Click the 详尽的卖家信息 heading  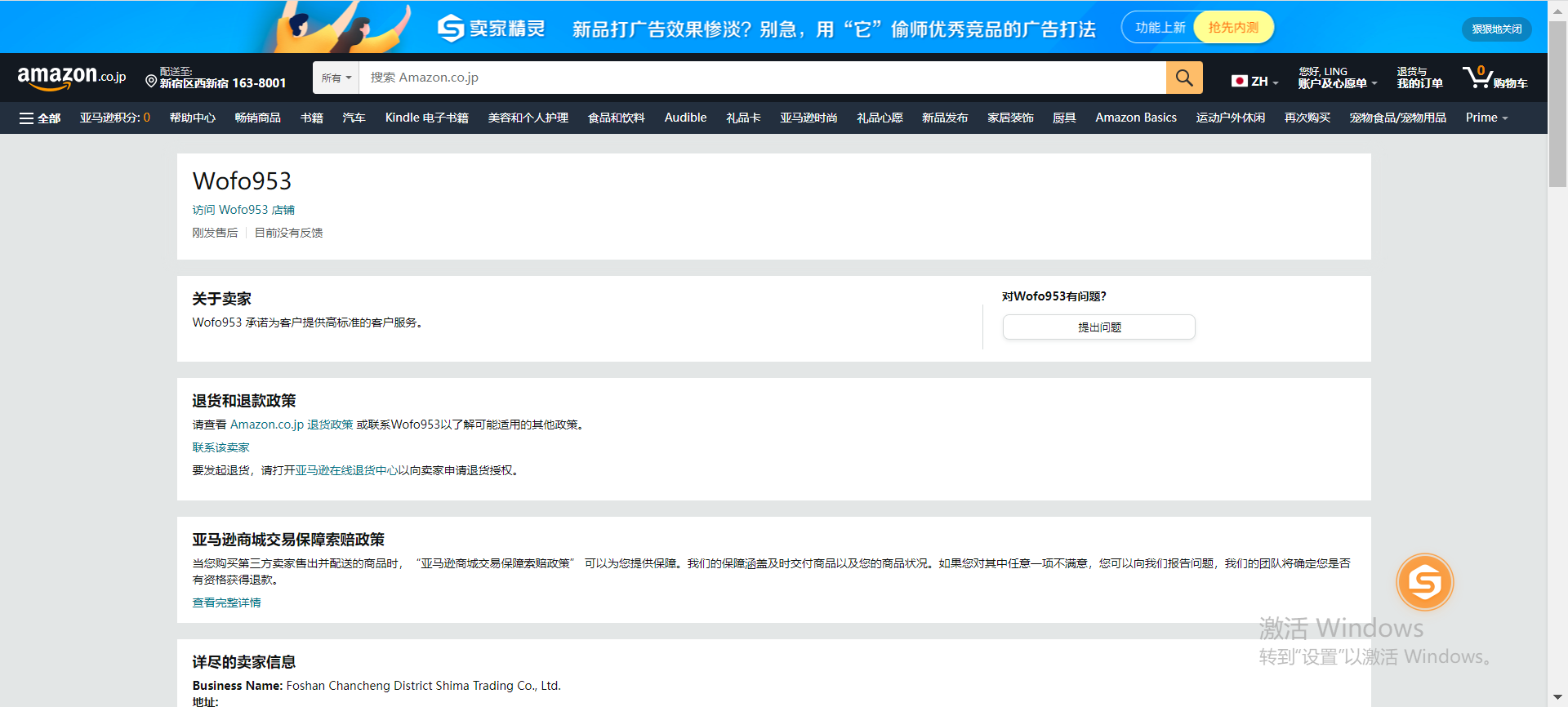coord(243,662)
